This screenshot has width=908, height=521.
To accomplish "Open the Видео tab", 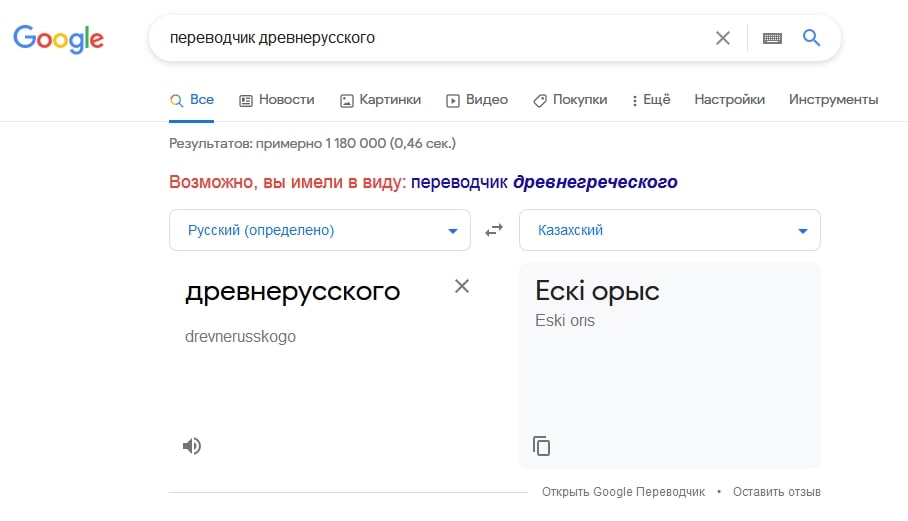I will (477, 100).
